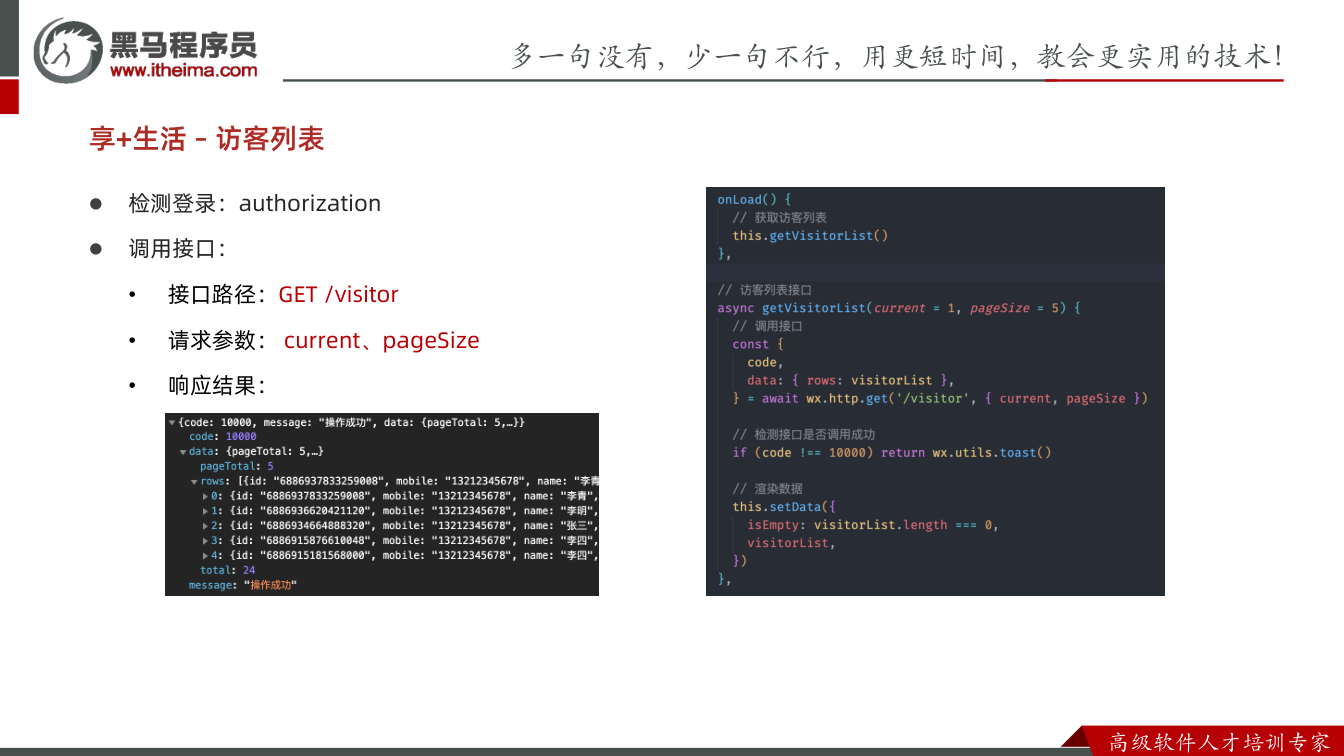This screenshot has height=756, width=1344.
Task: Click getVisitorList call in onLoad
Action: point(810,236)
